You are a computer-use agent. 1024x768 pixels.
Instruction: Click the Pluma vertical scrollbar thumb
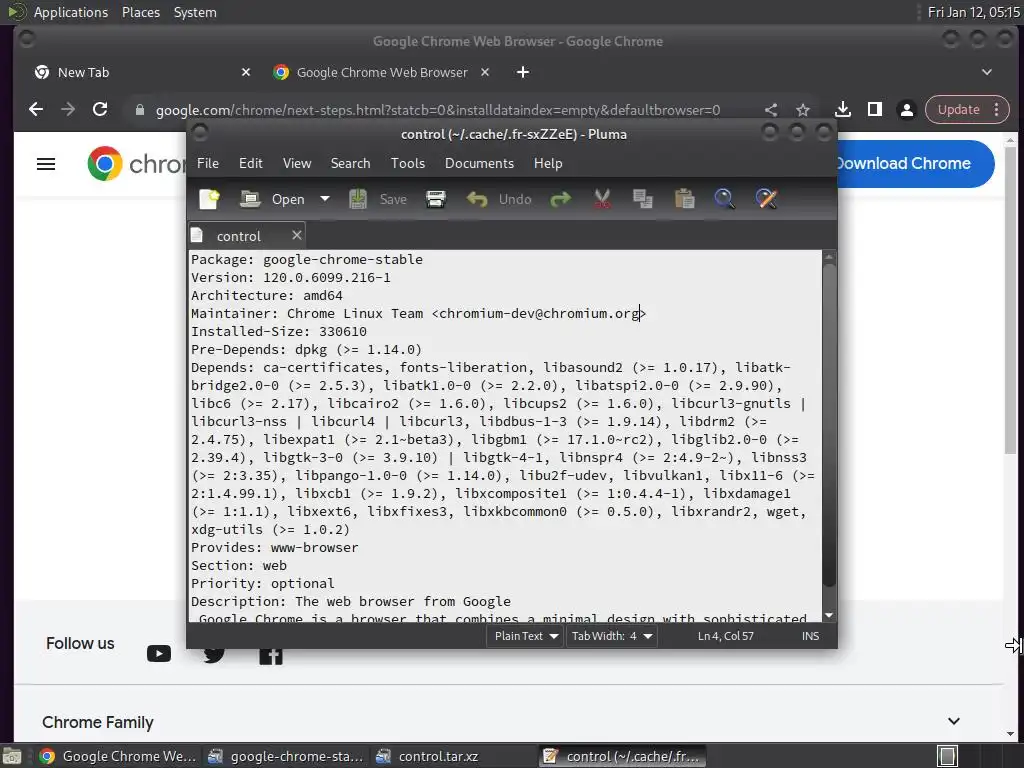click(829, 424)
